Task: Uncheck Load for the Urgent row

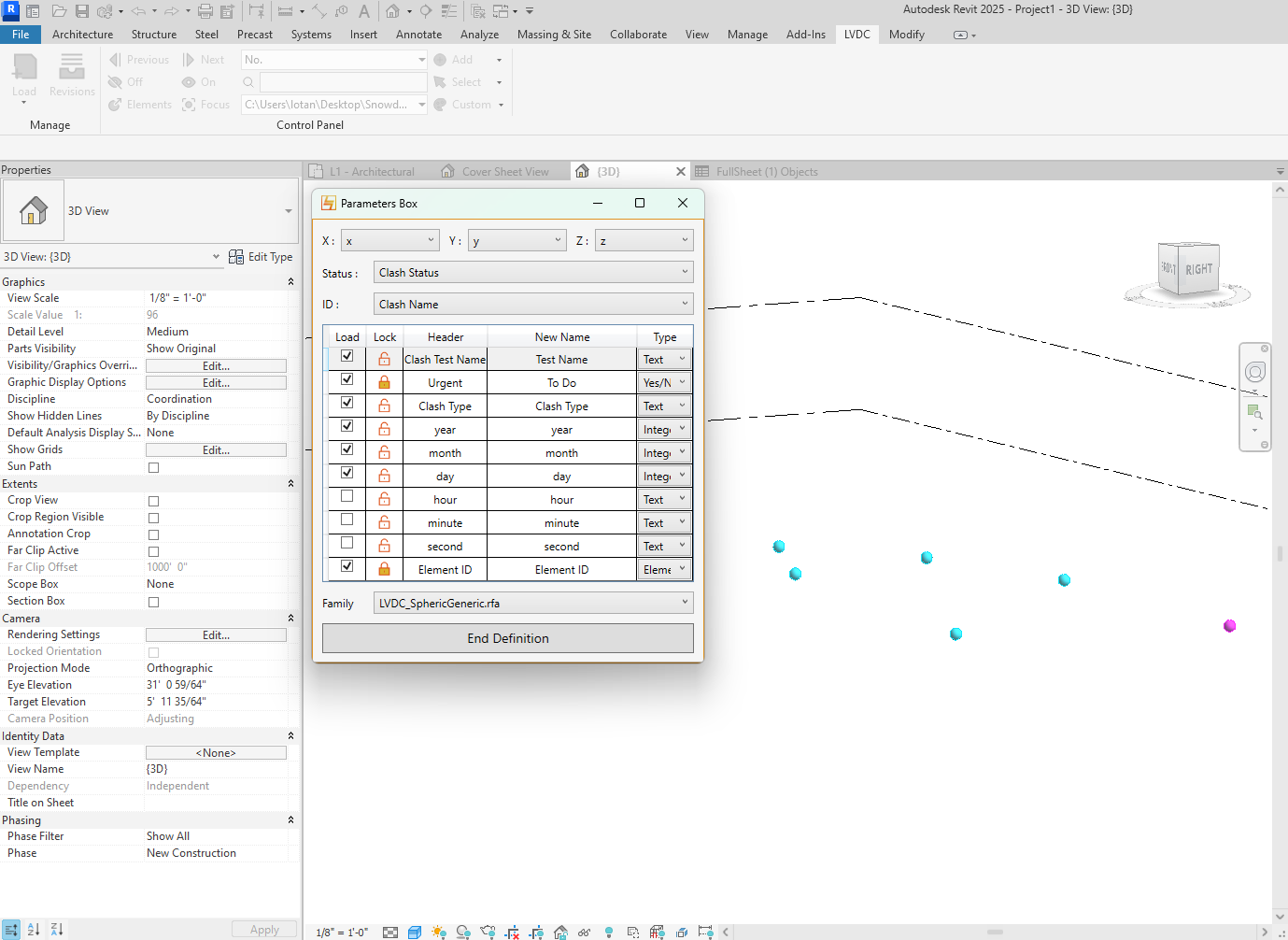Action: click(x=347, y=379)
